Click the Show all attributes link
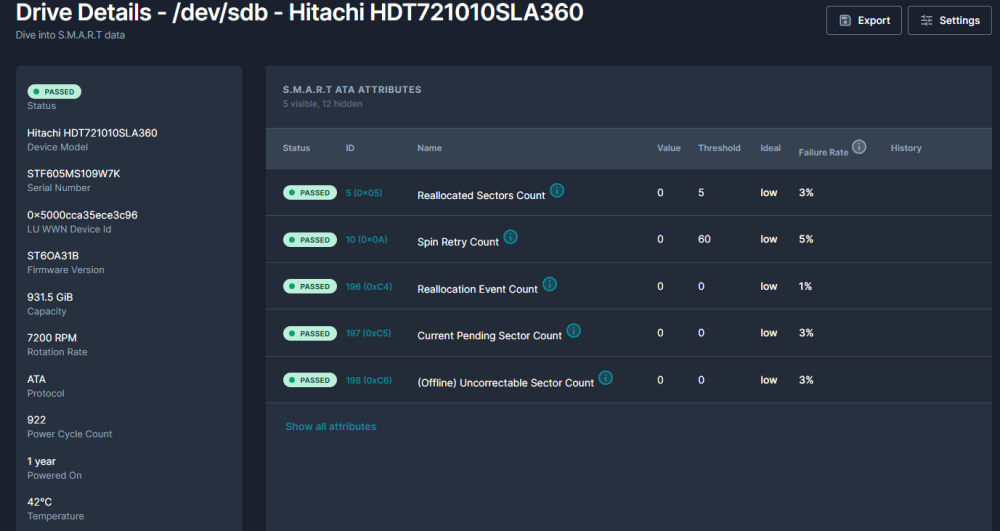This screenshot has height=531, width=1000. pyautogui.click(x=330, y=426)
